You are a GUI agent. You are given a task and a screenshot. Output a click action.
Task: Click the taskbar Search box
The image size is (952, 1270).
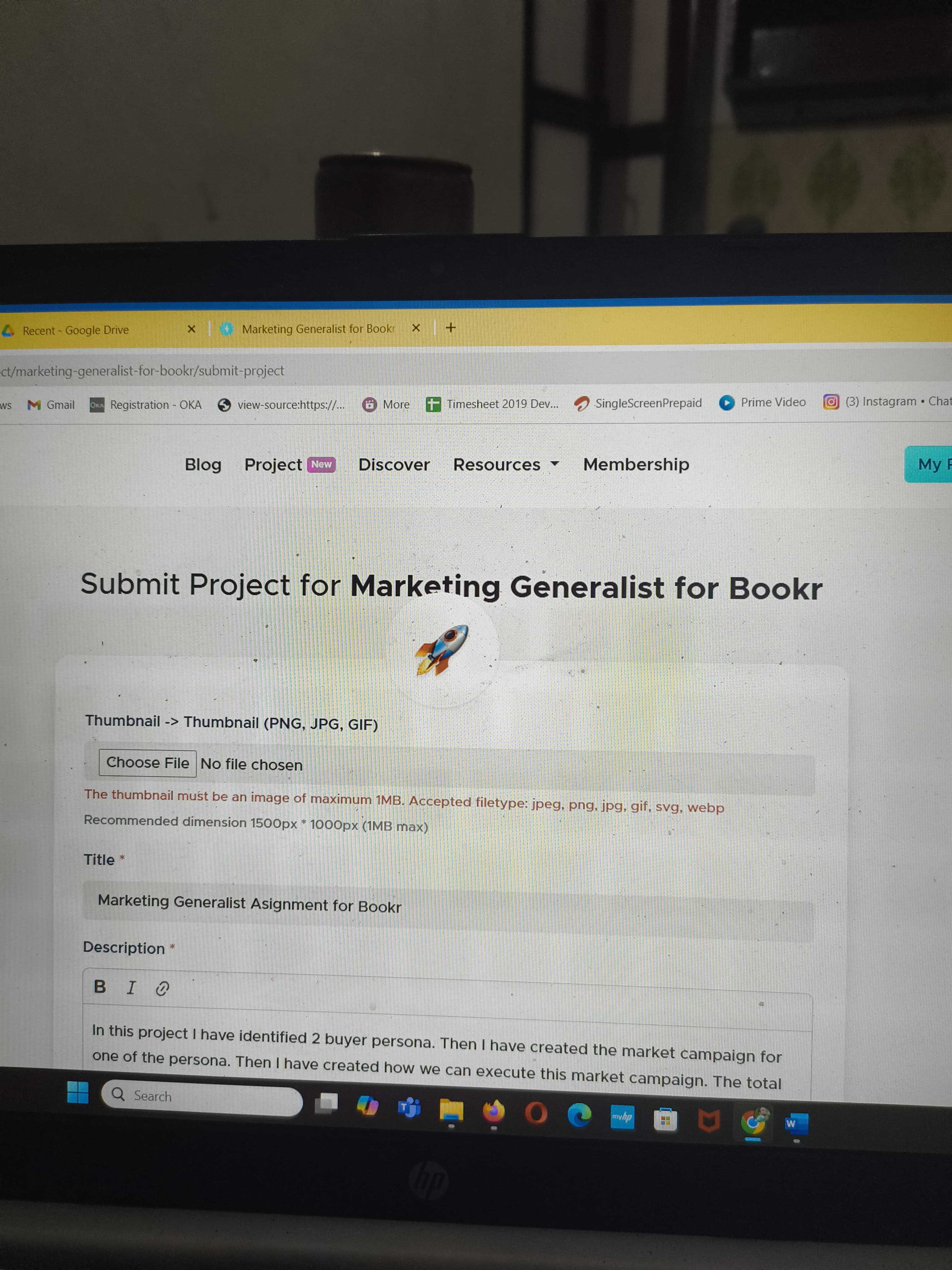pos(202,1098)
